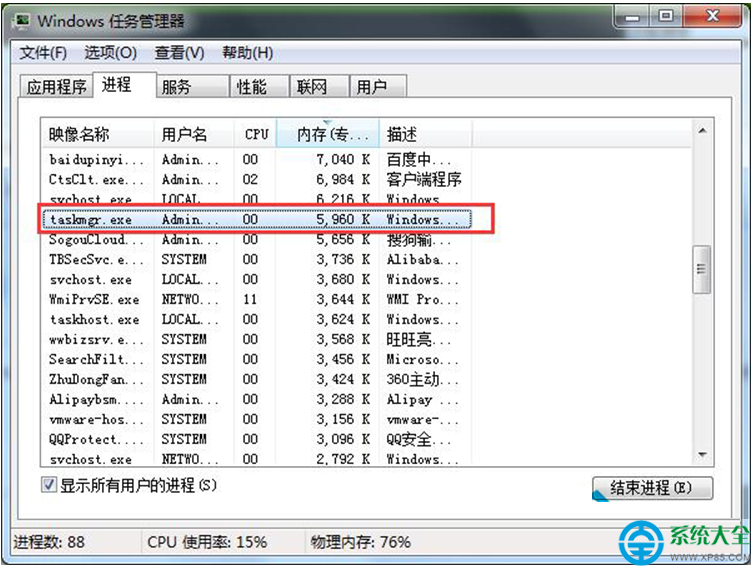Sort by 映像名称 column header
753x568 pixels.
97,134
